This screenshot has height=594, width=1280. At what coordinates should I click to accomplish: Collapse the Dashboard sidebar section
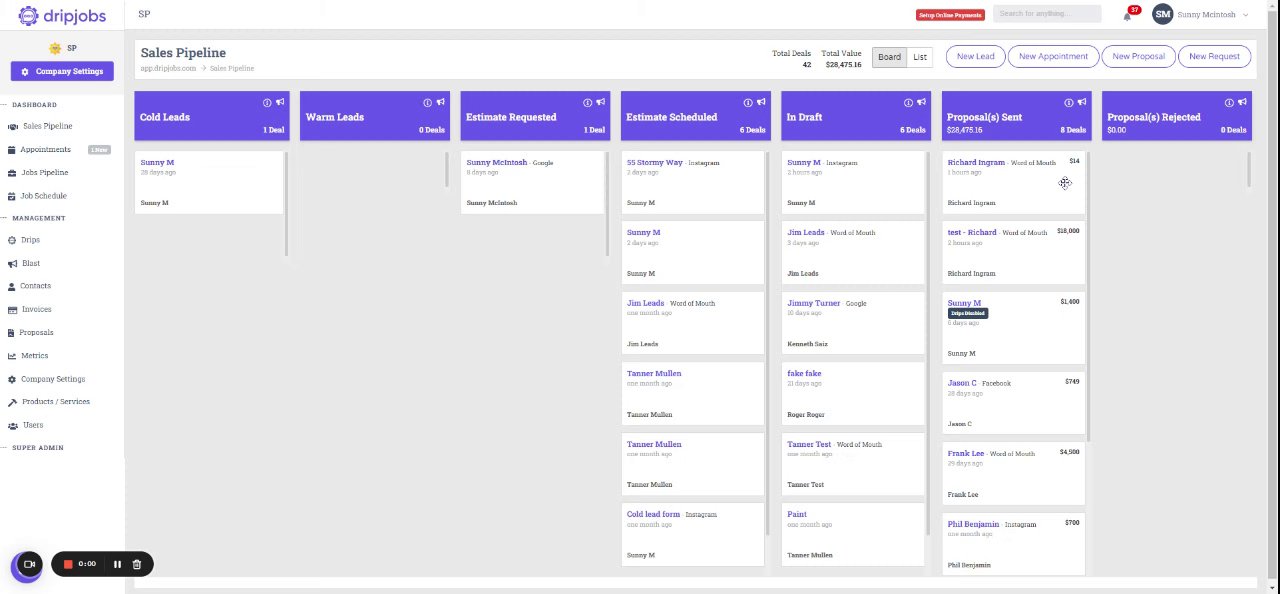[34, 105]
